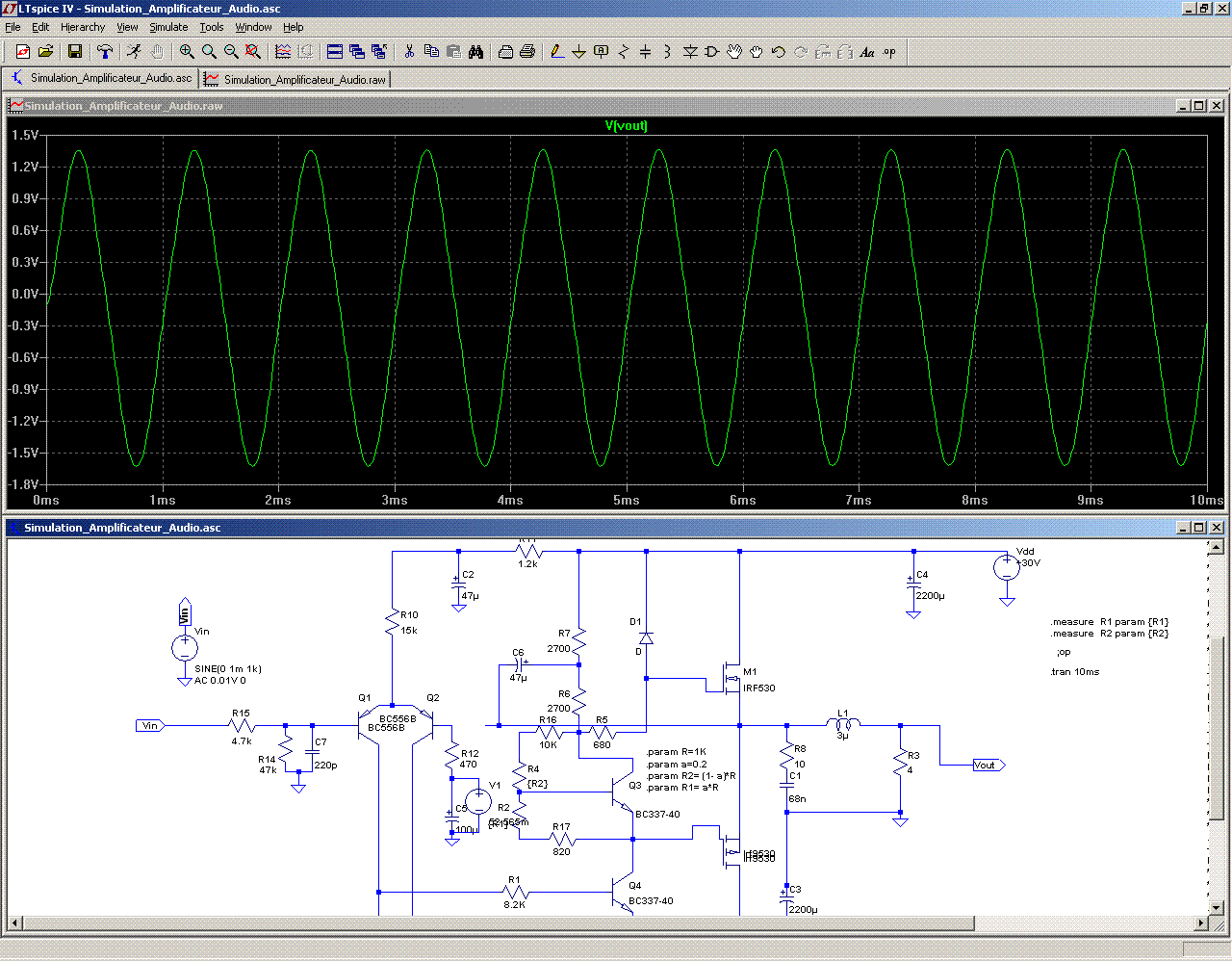Click schematic vertical scrollbar down arrow
Viewport: 1232px width, 961px height.
coord(1216,907)
